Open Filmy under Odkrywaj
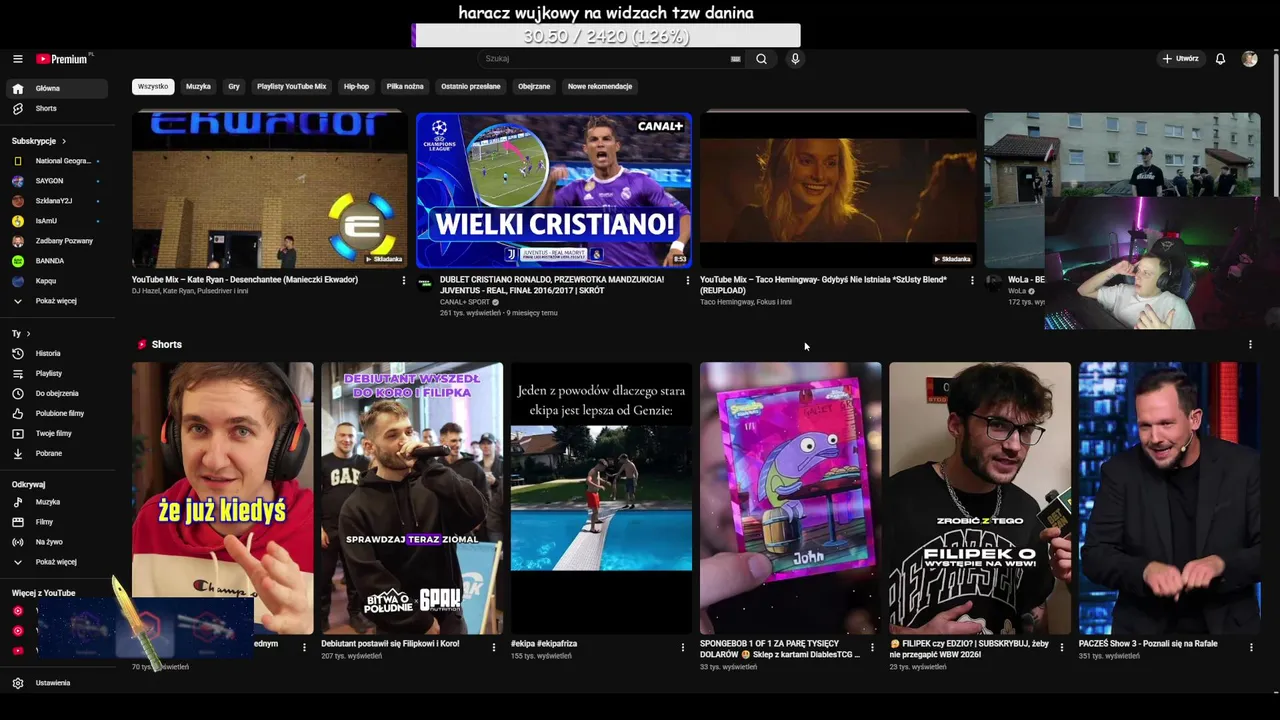This screenshot has width=1280, height=720. tap(56, 522)
